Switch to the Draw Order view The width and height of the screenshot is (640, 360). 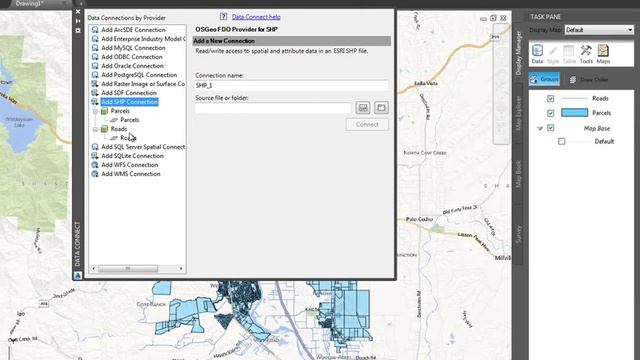589,80
